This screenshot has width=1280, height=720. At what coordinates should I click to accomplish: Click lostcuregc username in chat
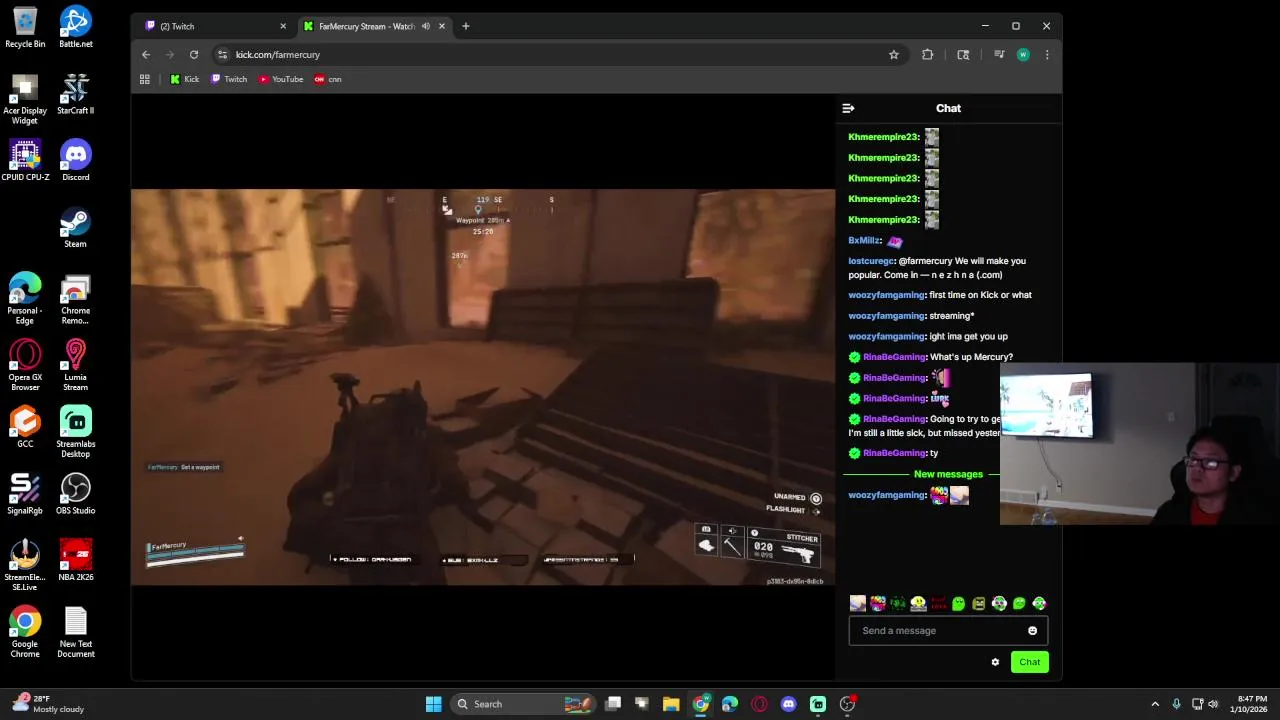[x=871, y=261]
